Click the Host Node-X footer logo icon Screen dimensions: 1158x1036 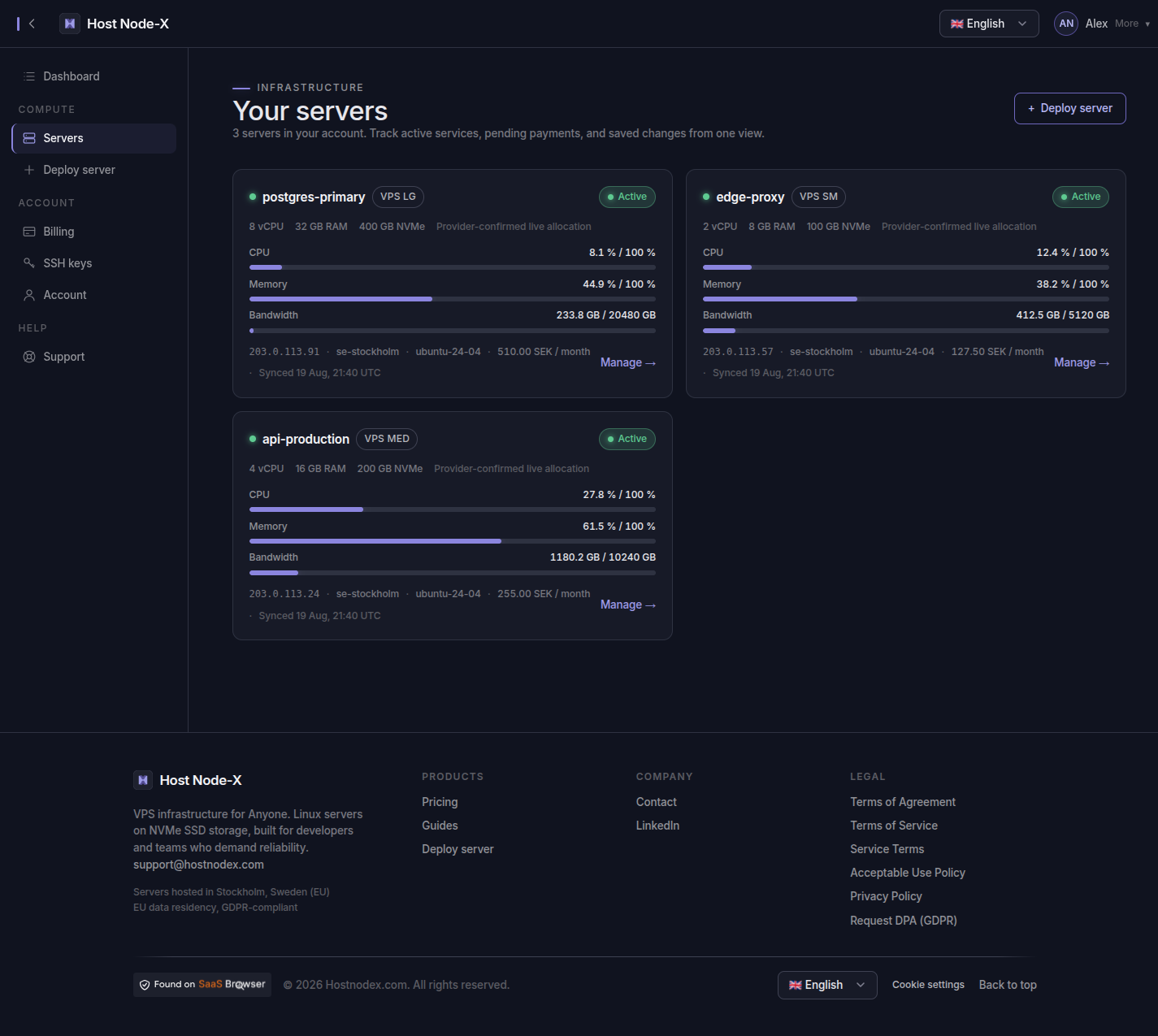point(143,780)
